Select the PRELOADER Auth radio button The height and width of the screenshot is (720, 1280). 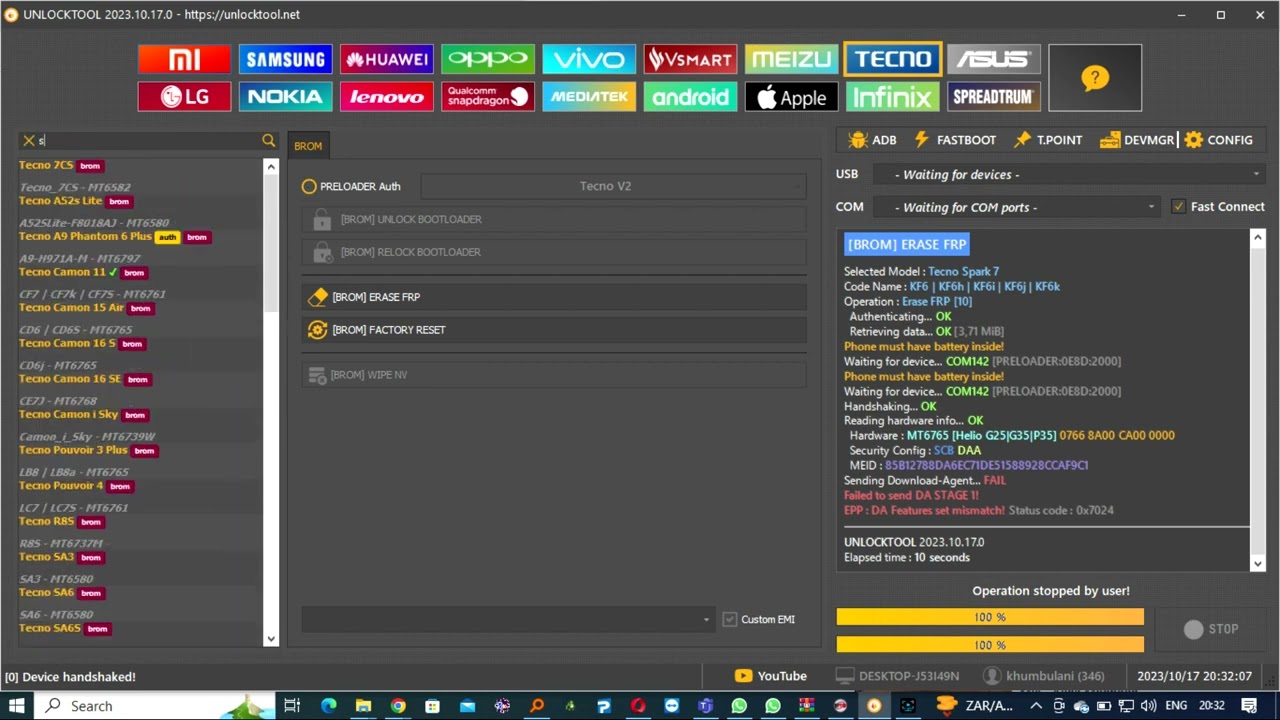[x=309, y=186]
